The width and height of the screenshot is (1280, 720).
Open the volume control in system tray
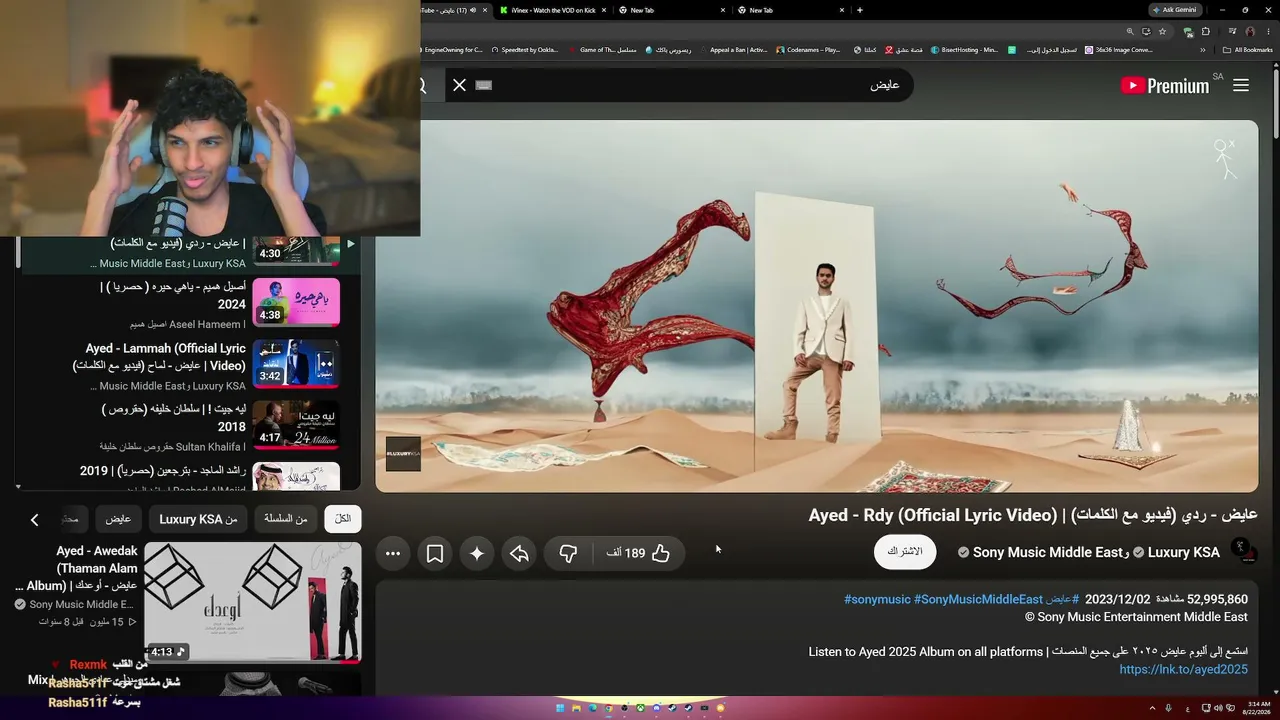pos(1217,708)
